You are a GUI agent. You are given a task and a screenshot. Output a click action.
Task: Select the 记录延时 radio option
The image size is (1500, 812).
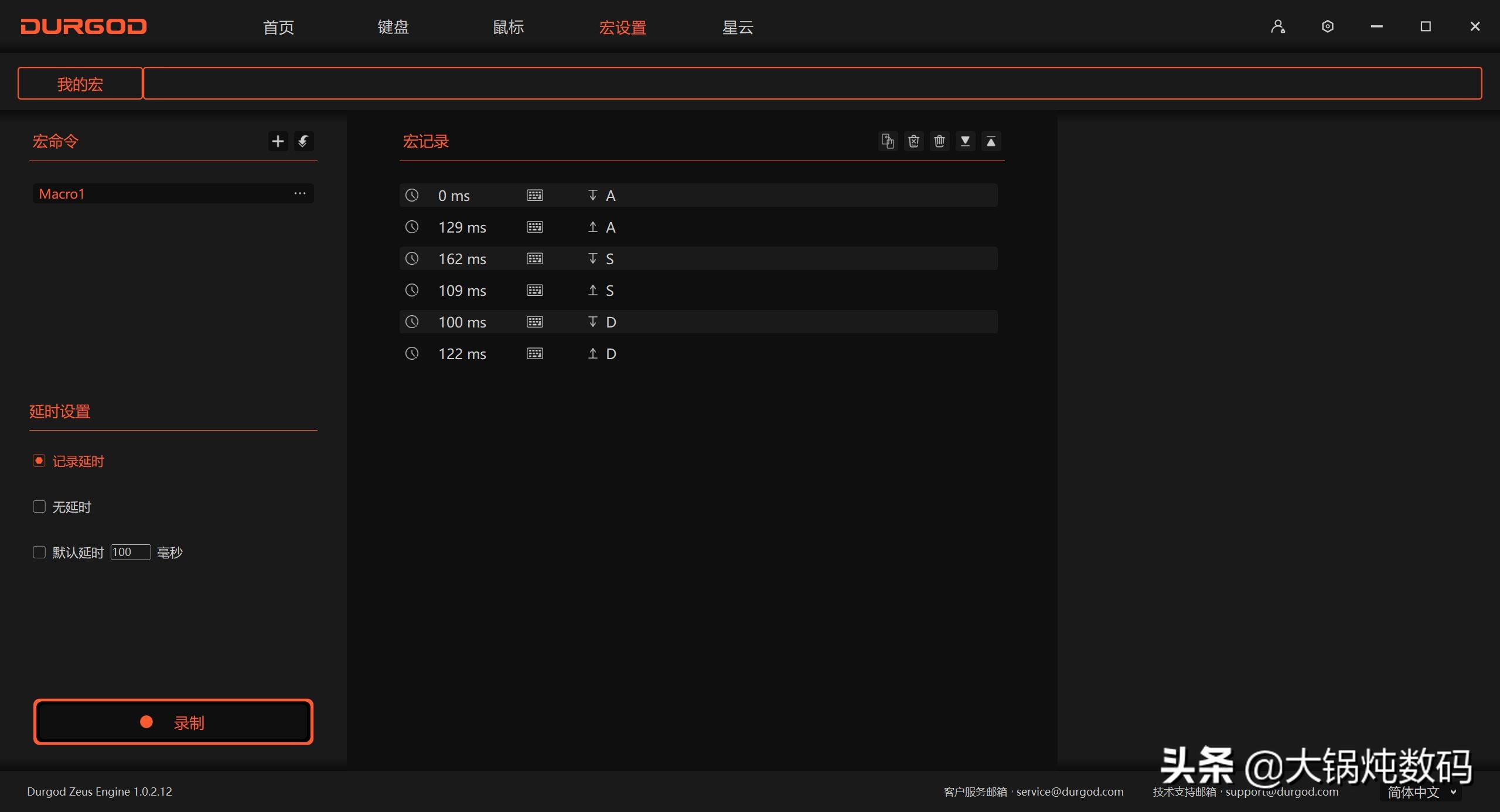[39, 460]
